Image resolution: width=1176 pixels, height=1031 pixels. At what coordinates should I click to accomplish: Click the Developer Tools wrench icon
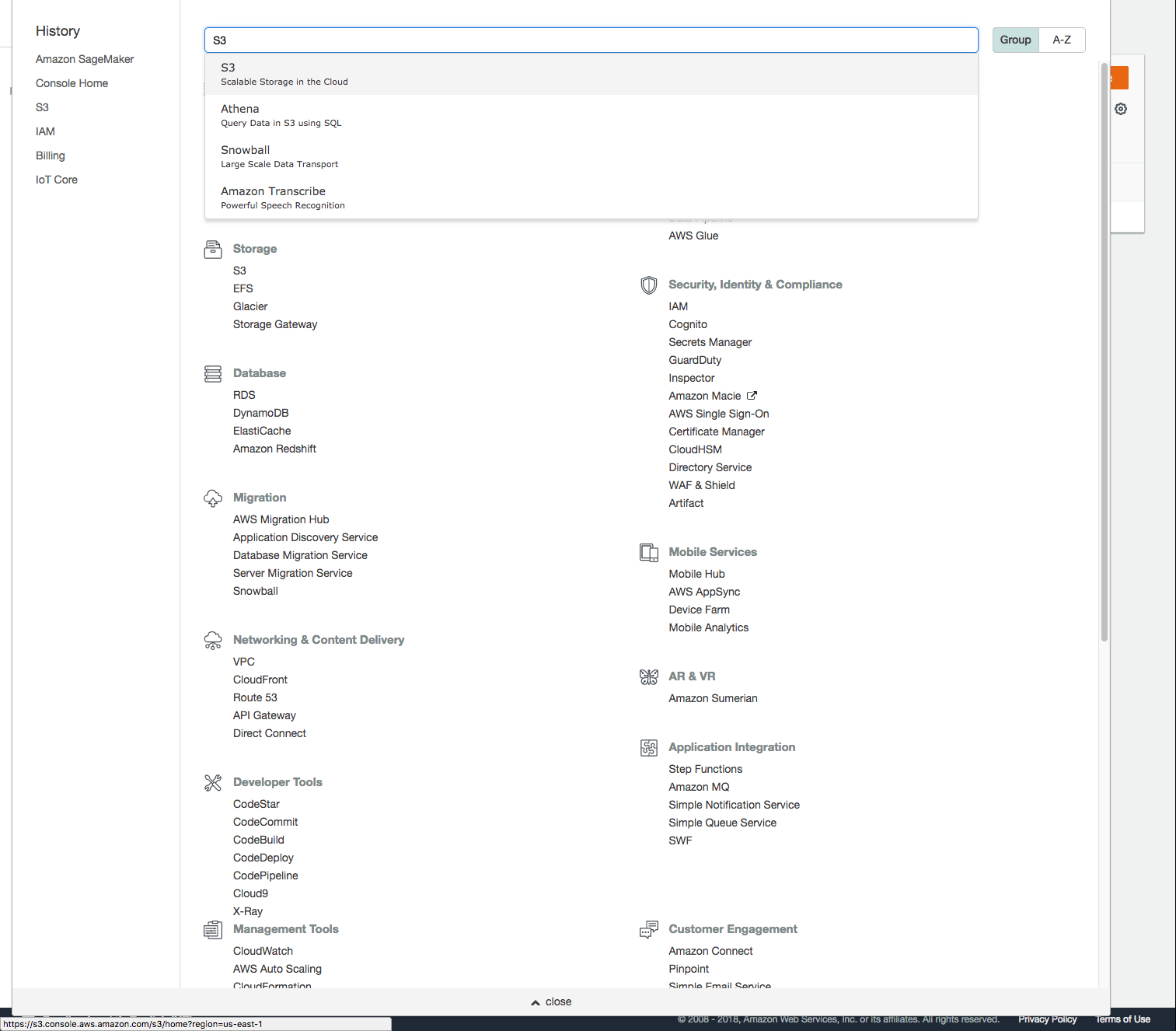213,783
